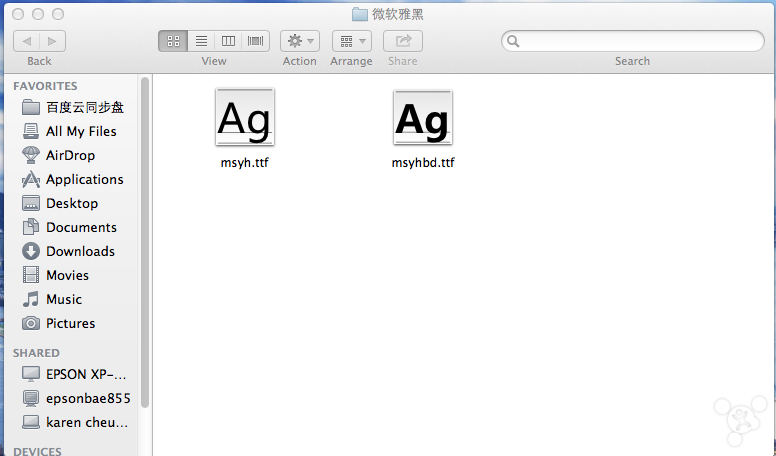Click the Share toolbar button

click(x=403, y=41)
